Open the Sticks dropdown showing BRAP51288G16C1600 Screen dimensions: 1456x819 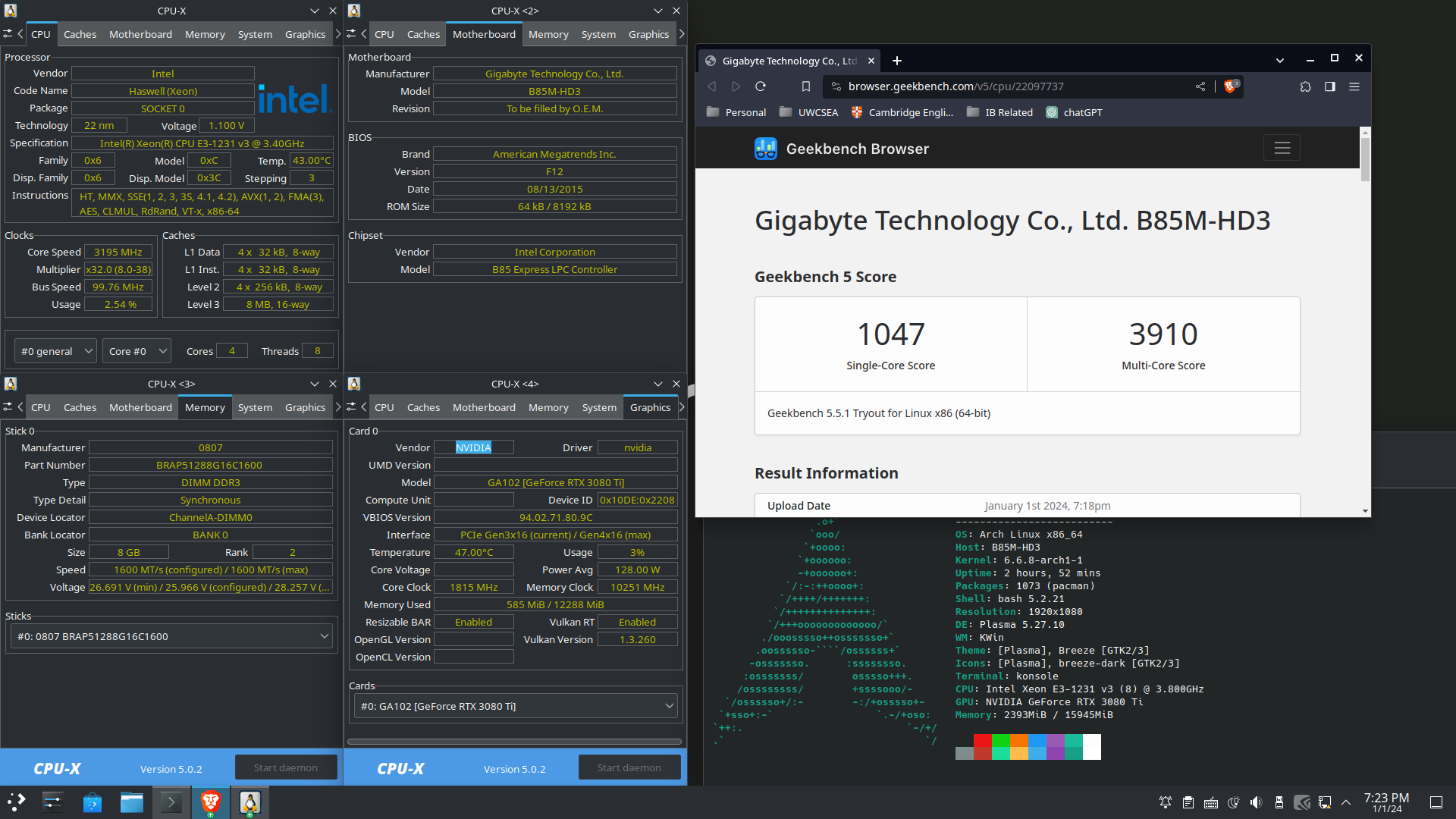tap(173, 636)
